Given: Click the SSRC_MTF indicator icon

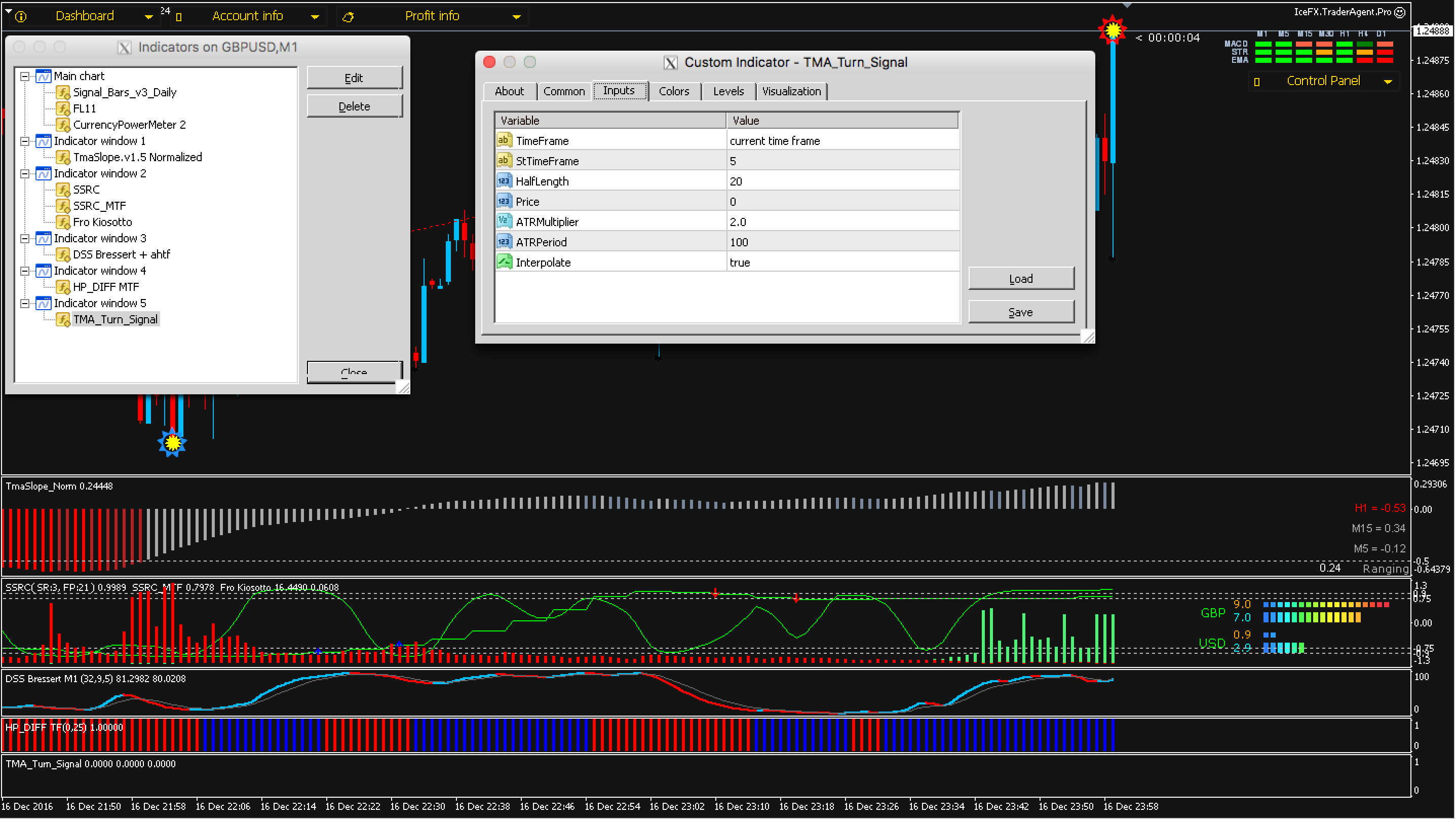Looking at the screenshot, I should tap(63, 206).
